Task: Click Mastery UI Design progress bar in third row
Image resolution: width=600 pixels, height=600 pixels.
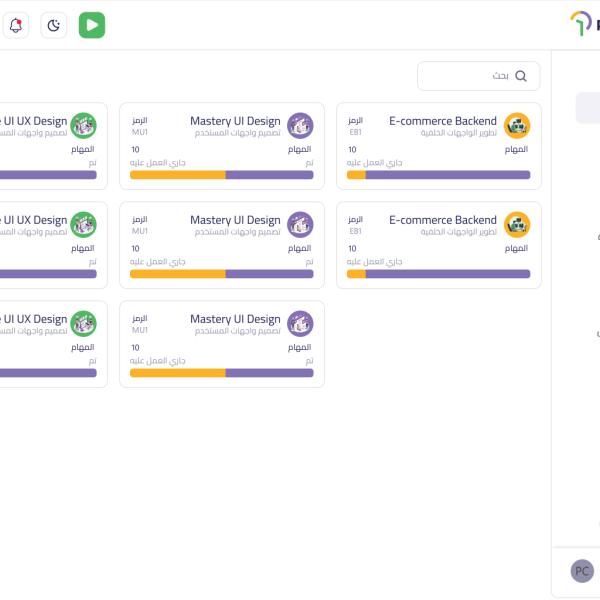Action: point(221,373)
